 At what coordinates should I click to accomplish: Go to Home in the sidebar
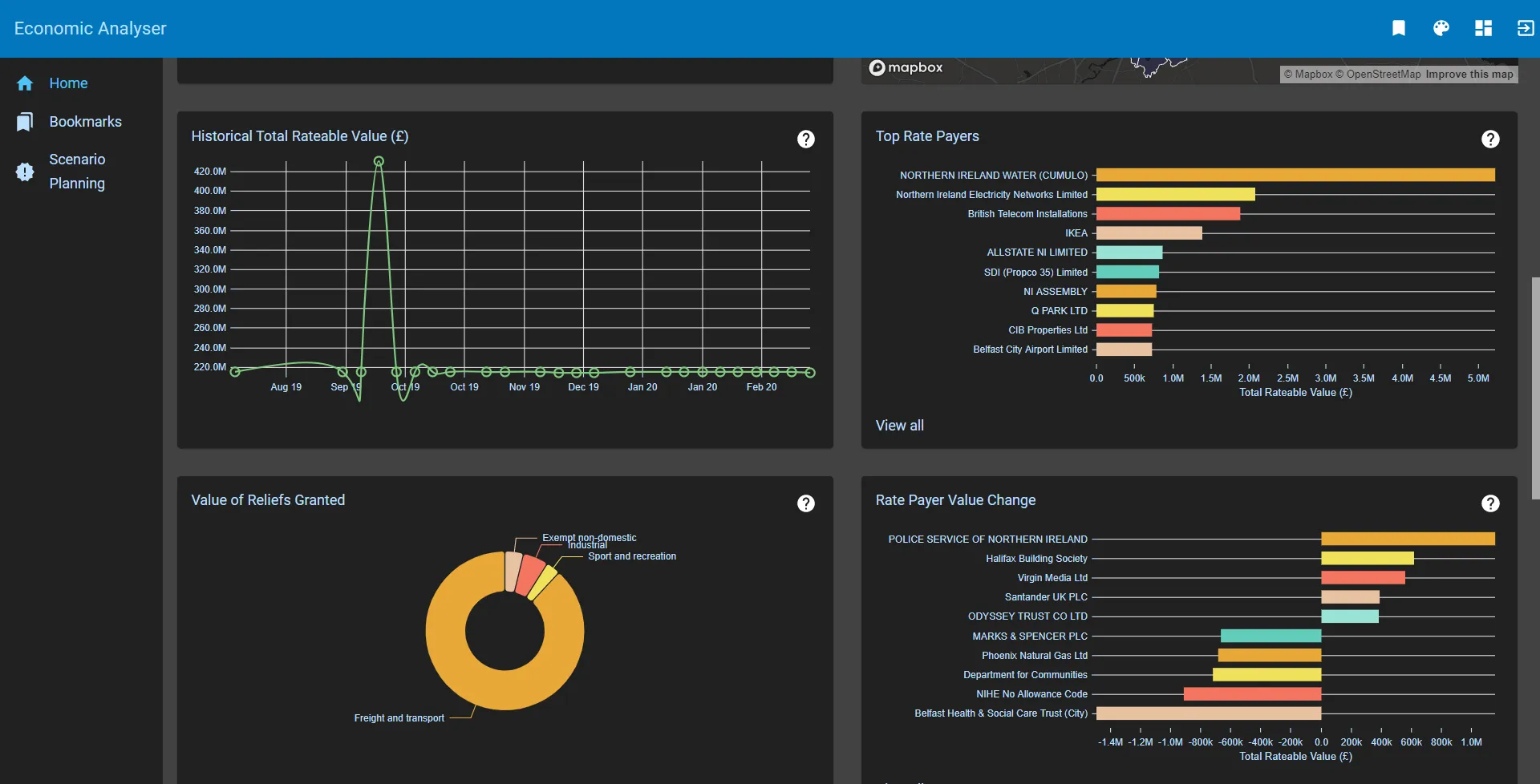point(68,83)
